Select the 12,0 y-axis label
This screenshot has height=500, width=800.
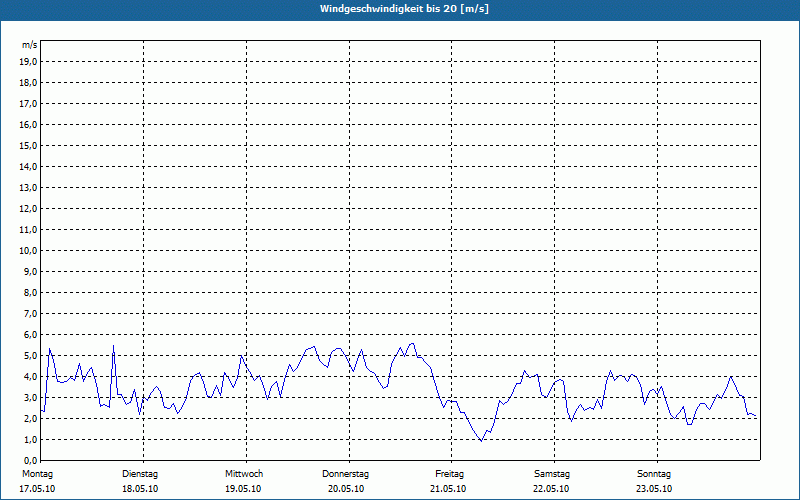pyautogui.click(x=29, y=209)
